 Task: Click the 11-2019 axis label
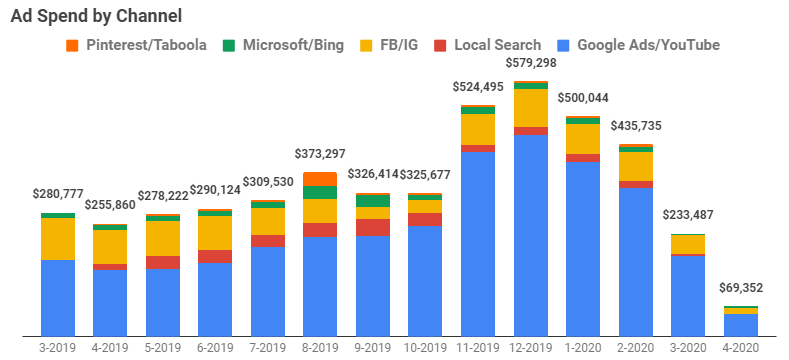(x=478, y=348)
